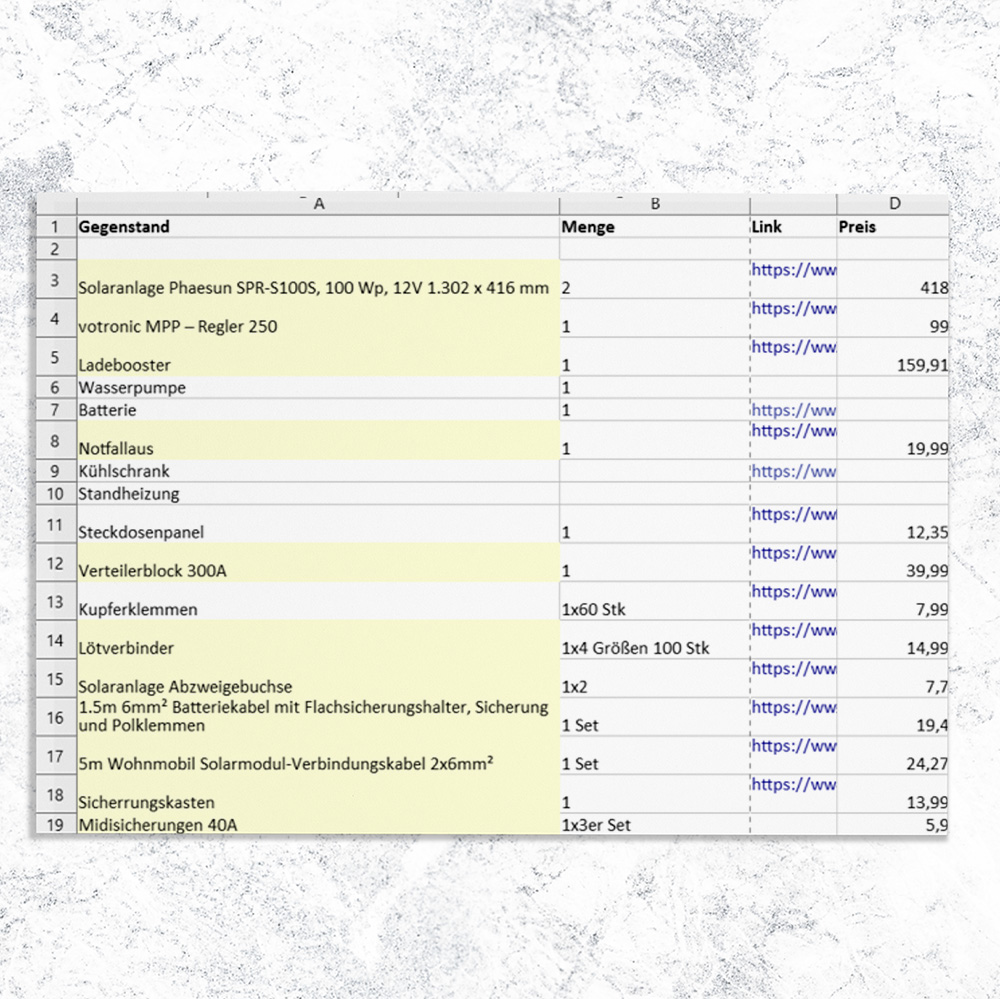The height and width of the screenshot is (999, 1000).
Task: Open the Batterie row hyperlink
Action: pos(793,410)
